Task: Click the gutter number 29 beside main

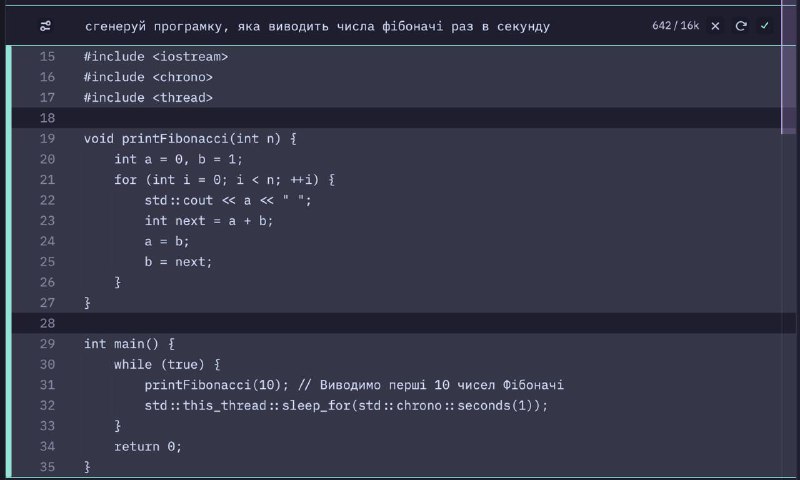Action: pyautogui.click(x=47, y=344)
